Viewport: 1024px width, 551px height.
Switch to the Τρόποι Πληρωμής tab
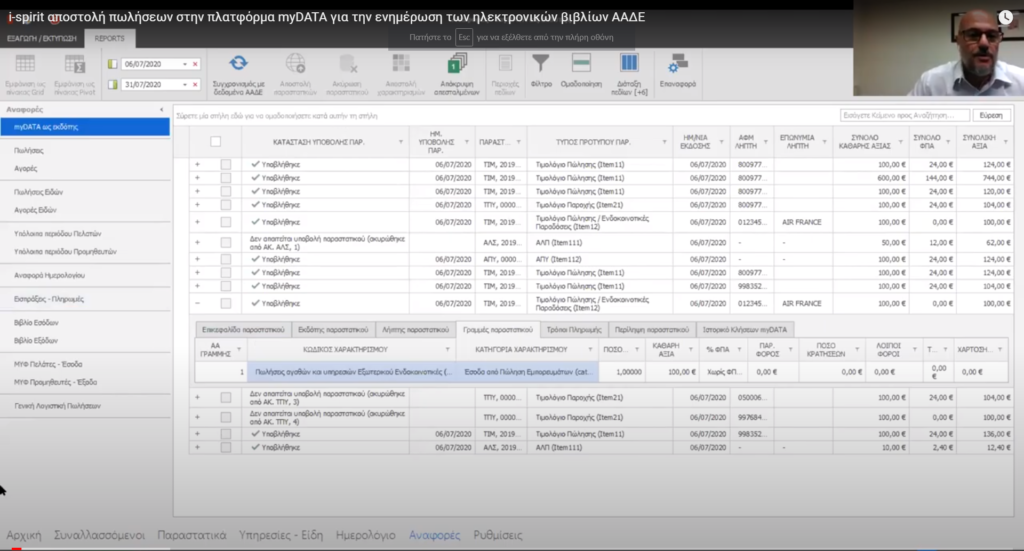click(x=575, y=329)
